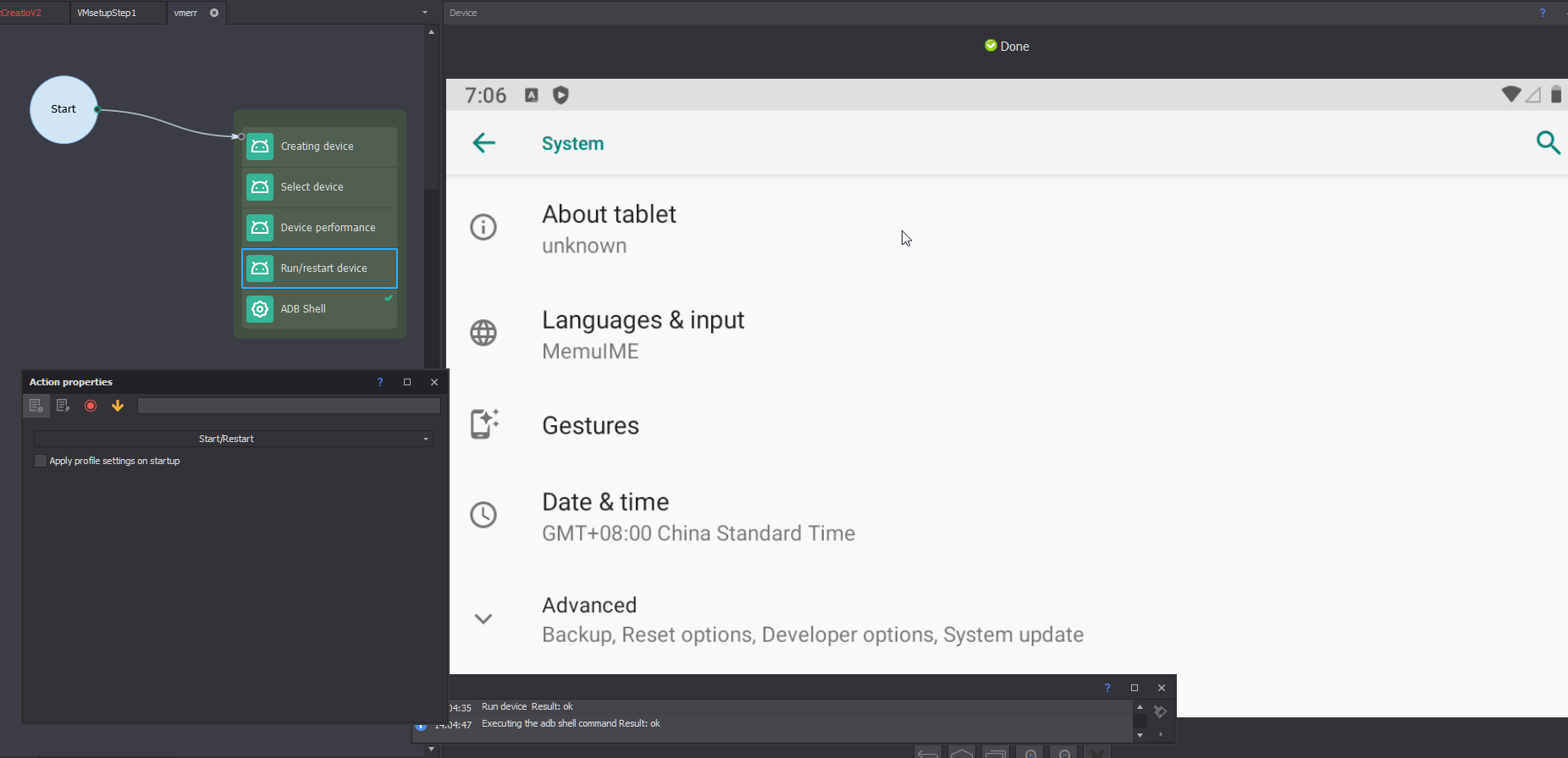Open Languages & input settings
Image resolution: width=1568 pixels, height=758 pixels.
tap(643, 334)
